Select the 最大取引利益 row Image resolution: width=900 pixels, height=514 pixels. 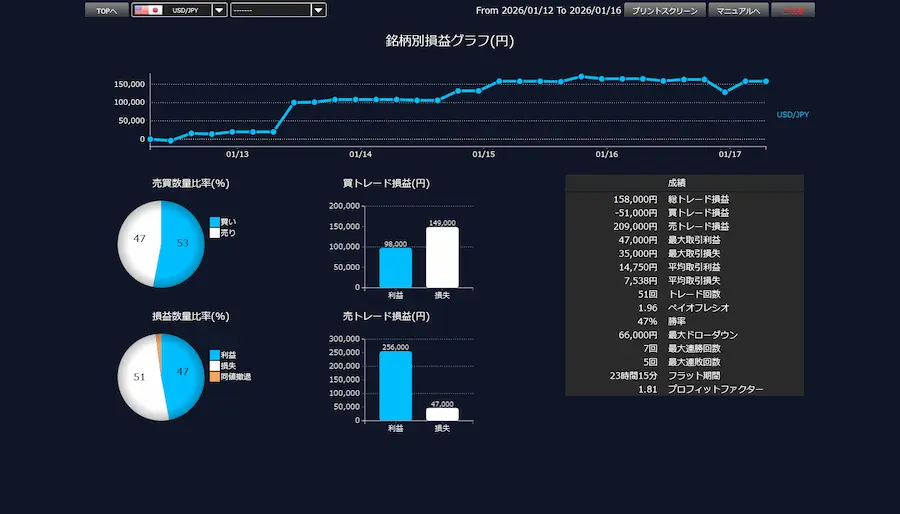[x=684, y=240]
